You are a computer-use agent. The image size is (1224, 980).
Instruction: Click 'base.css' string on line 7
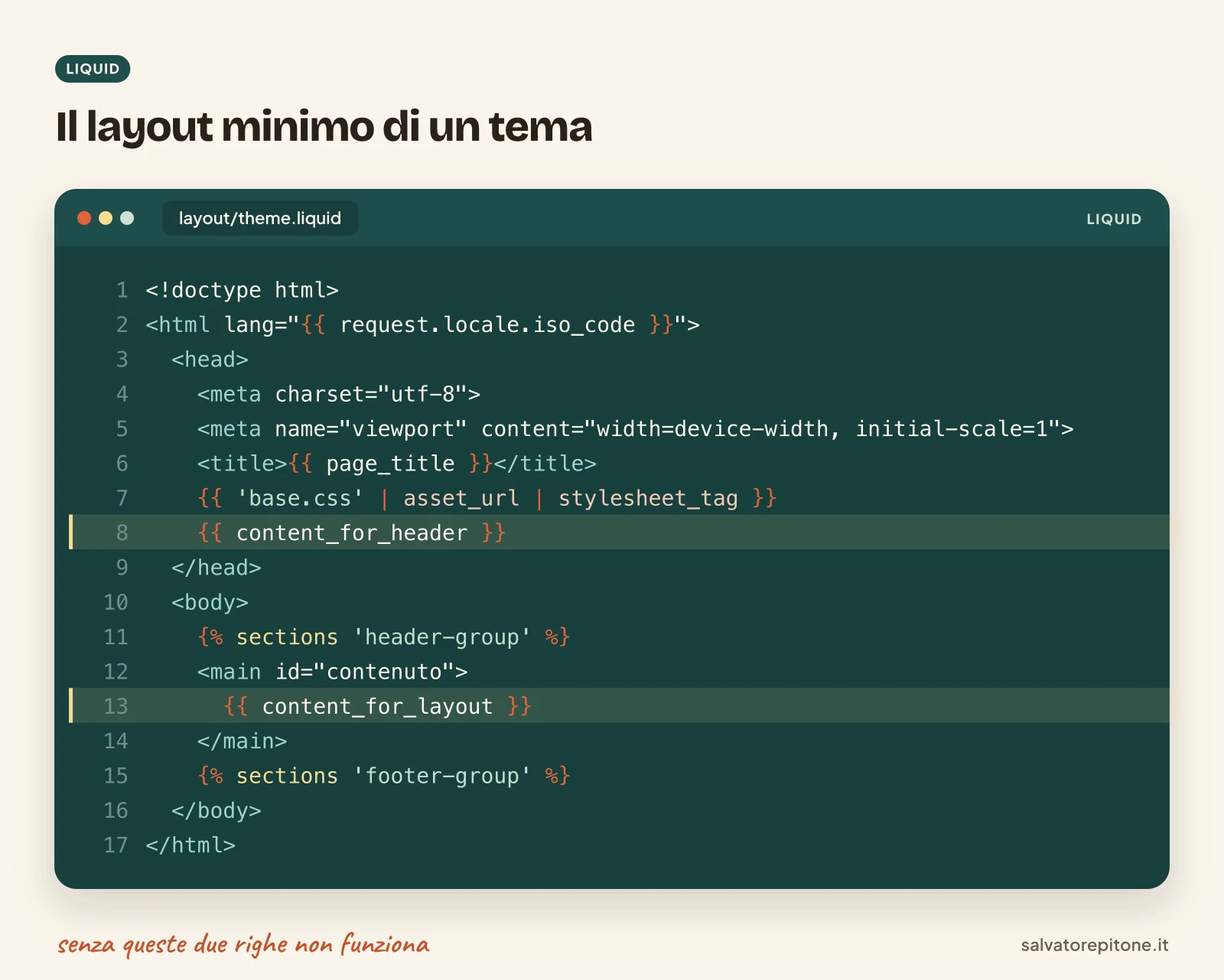[300, 498]
